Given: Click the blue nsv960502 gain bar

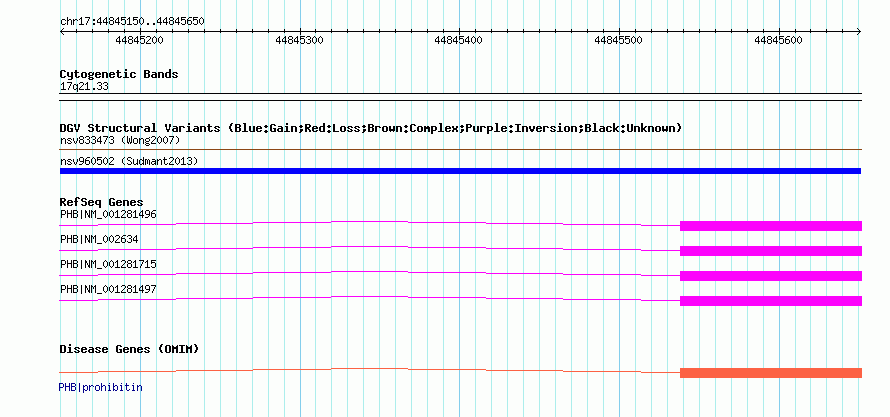Looking at the screenshot, I should 460,171.
